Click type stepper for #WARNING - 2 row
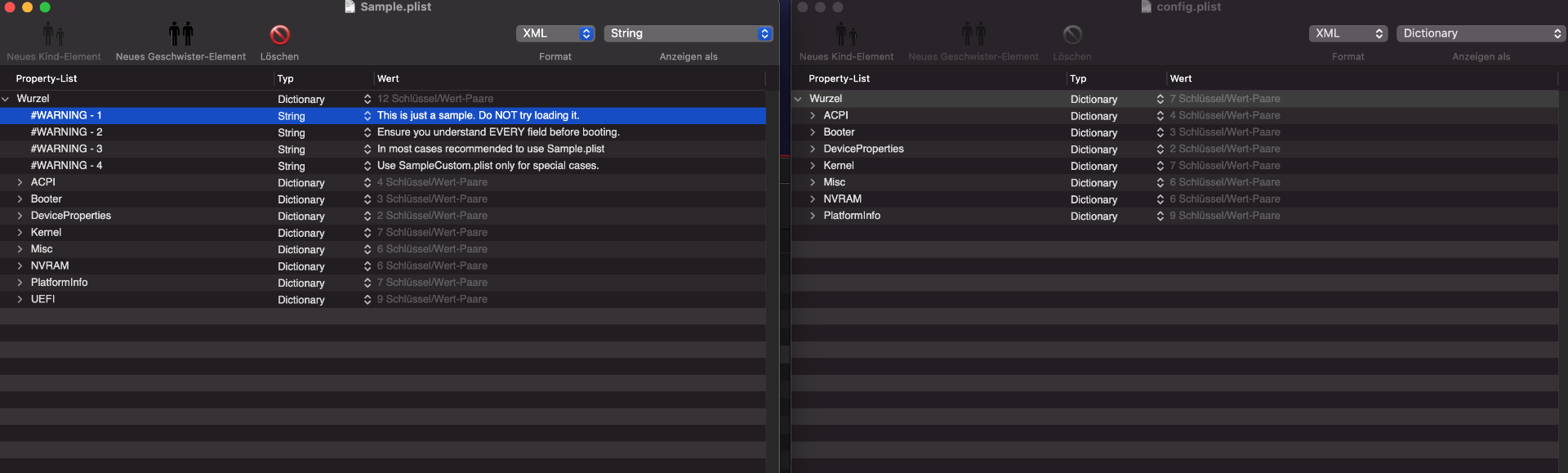1568x473 pixels. 367,132
